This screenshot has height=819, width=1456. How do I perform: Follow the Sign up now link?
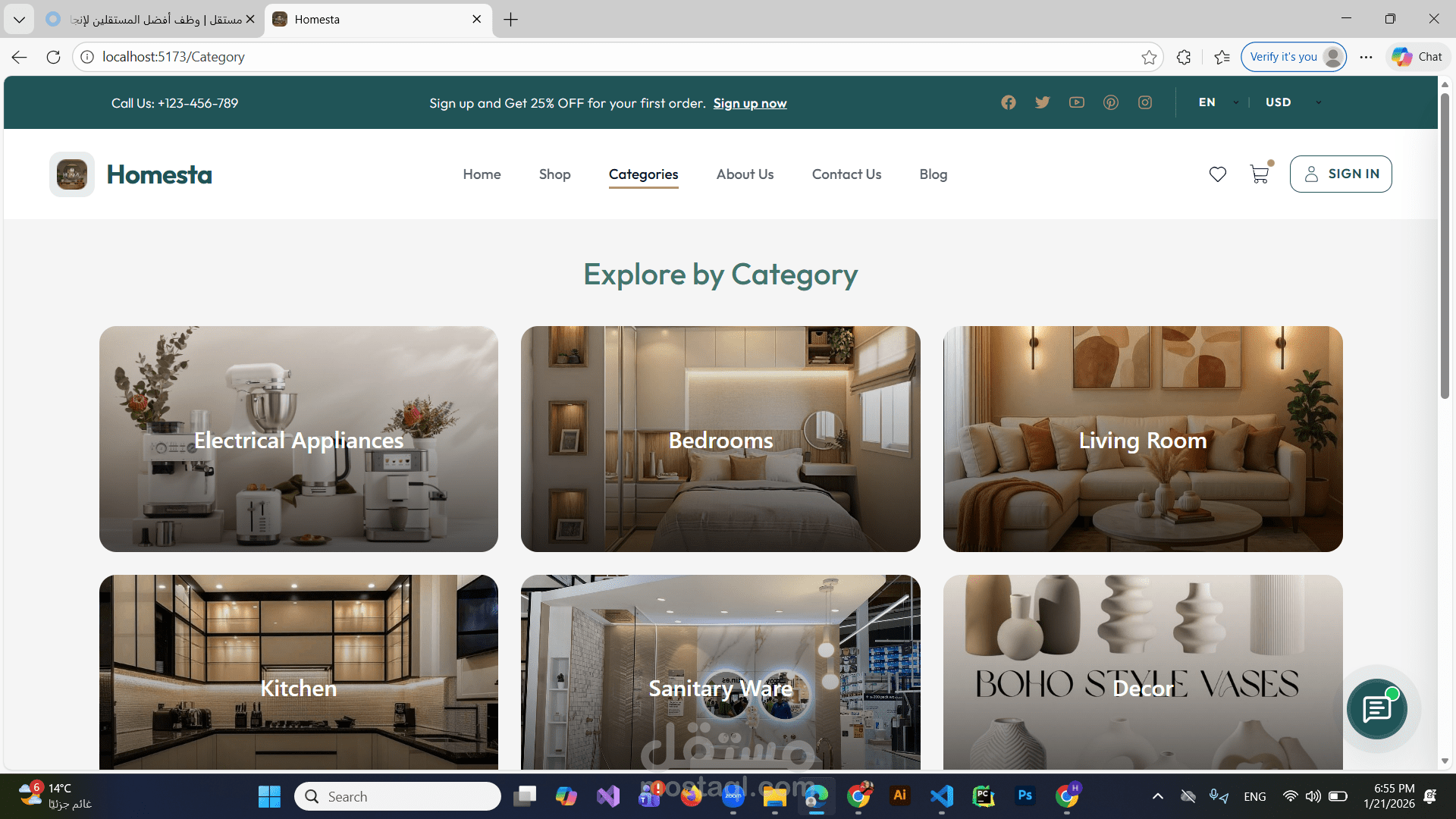(749, 104)
